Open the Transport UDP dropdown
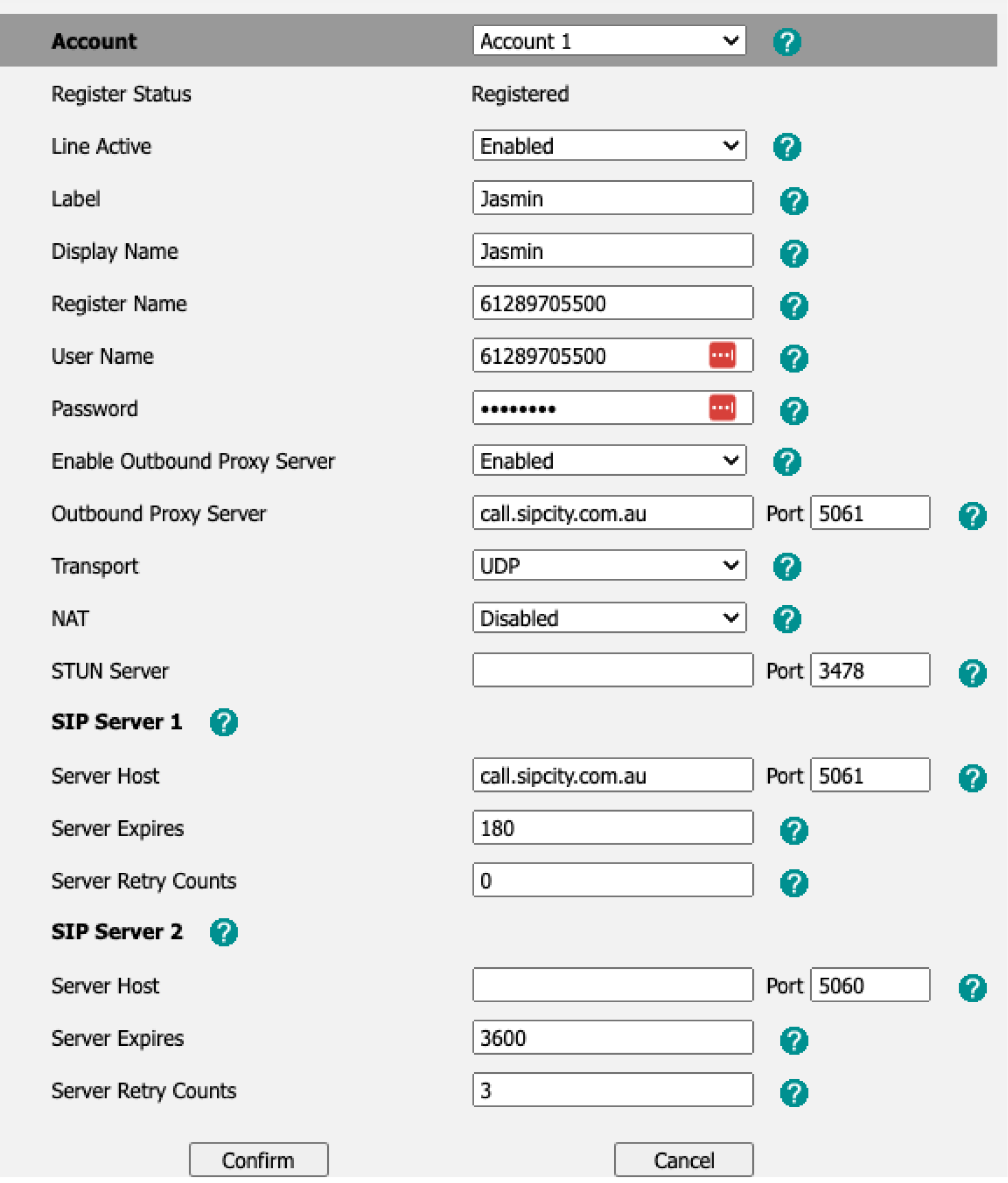The width and height of the screenshot is (1008, 1183). click(609, 566)
